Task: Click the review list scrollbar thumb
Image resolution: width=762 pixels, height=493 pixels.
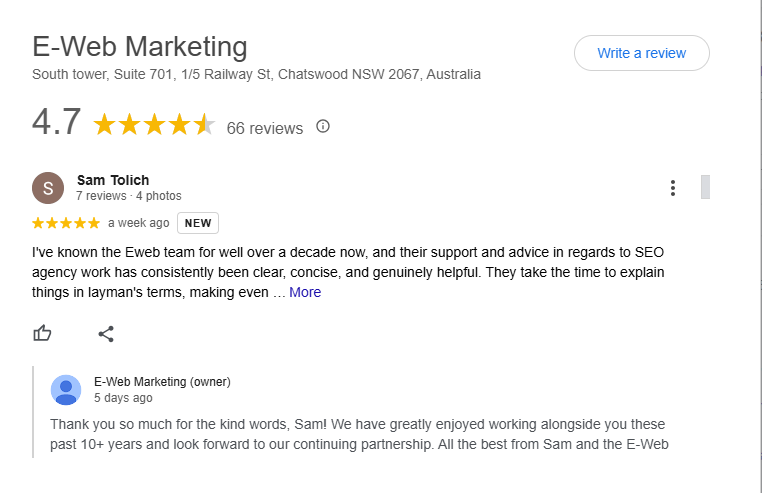Action: (x=705, y=187)
